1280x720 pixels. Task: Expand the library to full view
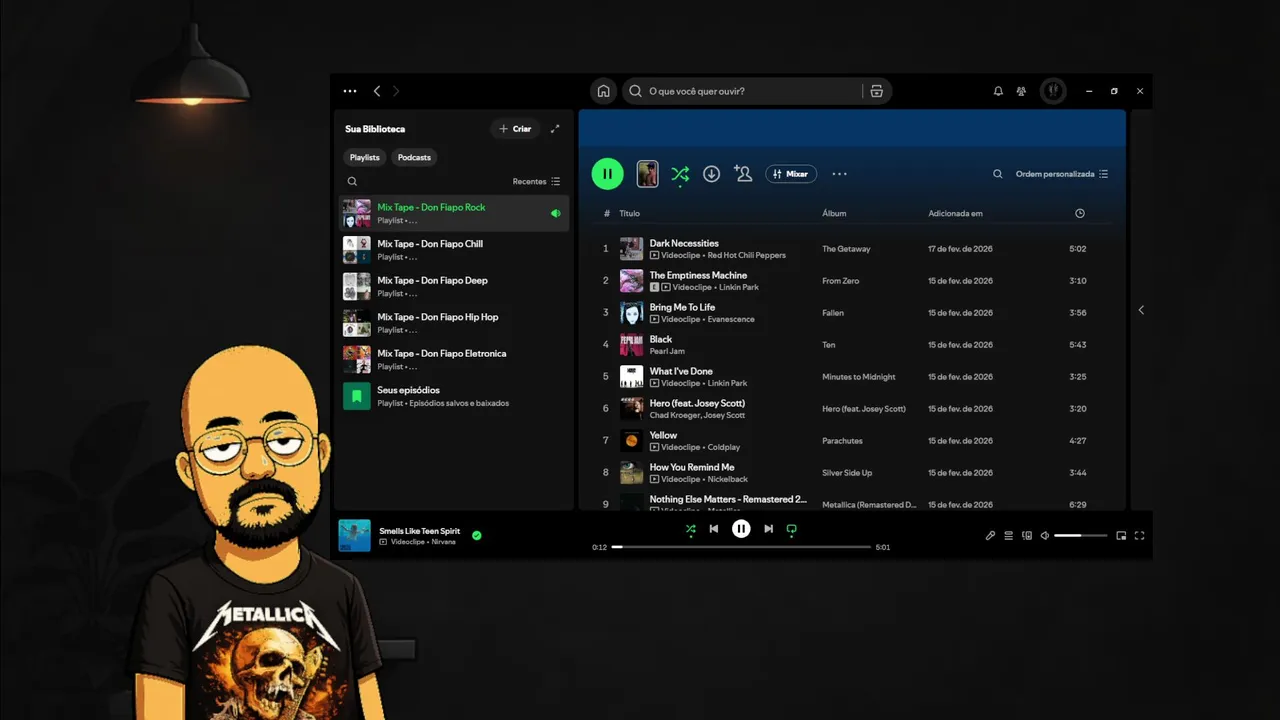[555, 129]
